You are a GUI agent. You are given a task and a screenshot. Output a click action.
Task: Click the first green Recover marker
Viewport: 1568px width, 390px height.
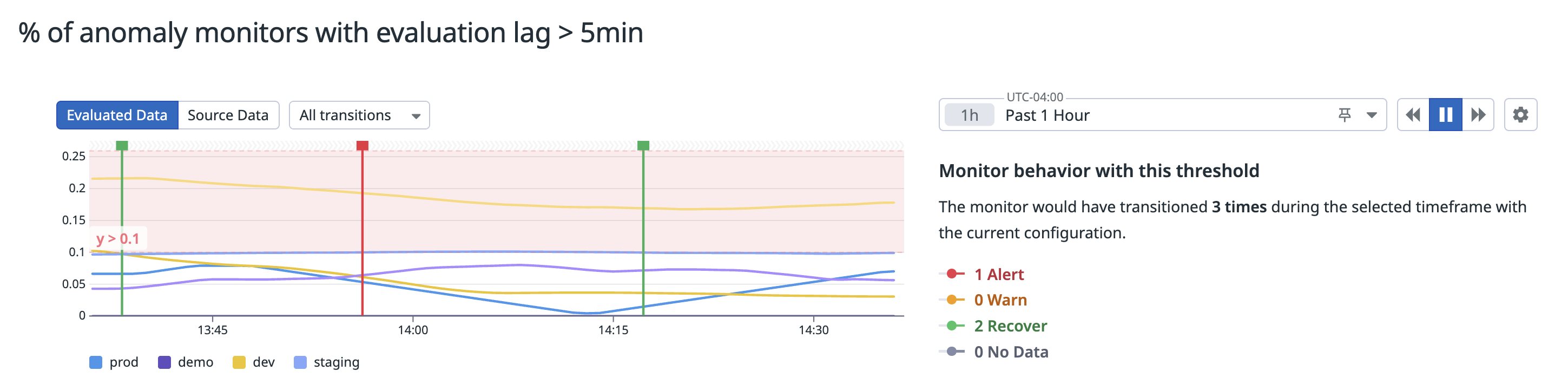[122, 146]
